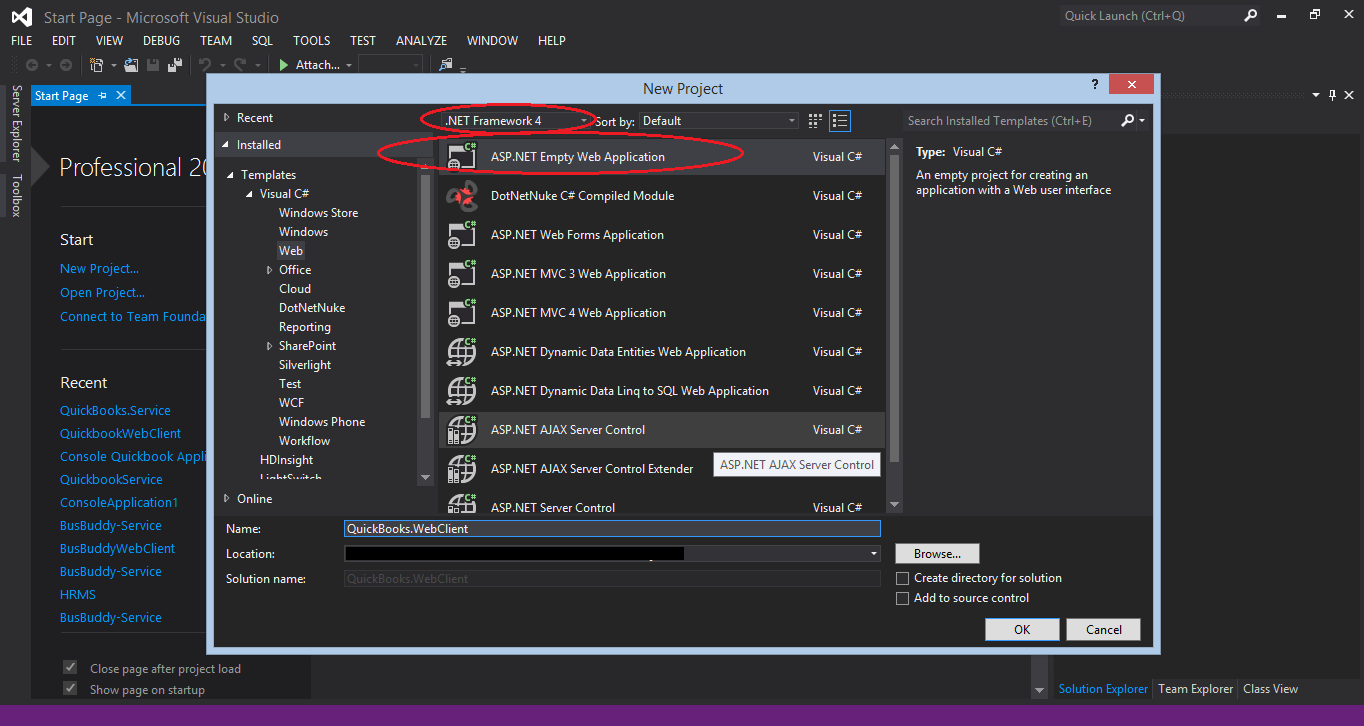Expand the Online templates section
Viewport: 1364px width, 726px height.
(x=227, y=498)
